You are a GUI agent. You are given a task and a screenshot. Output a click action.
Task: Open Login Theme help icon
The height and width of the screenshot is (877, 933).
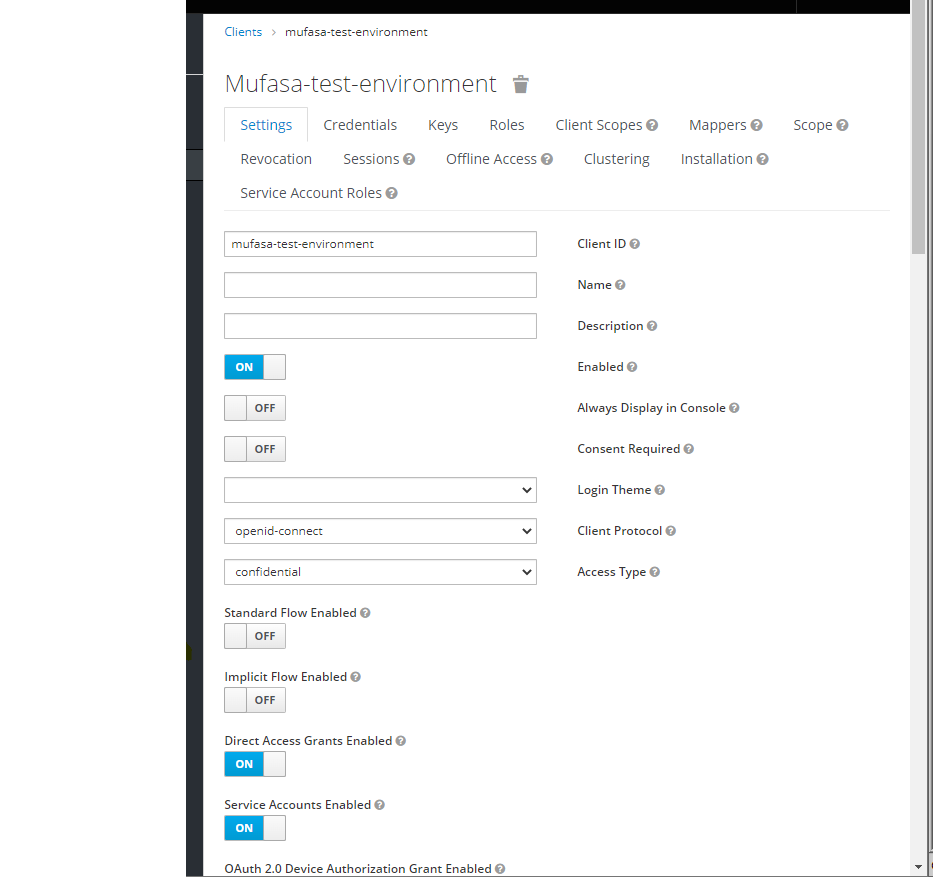pos(659,490)
